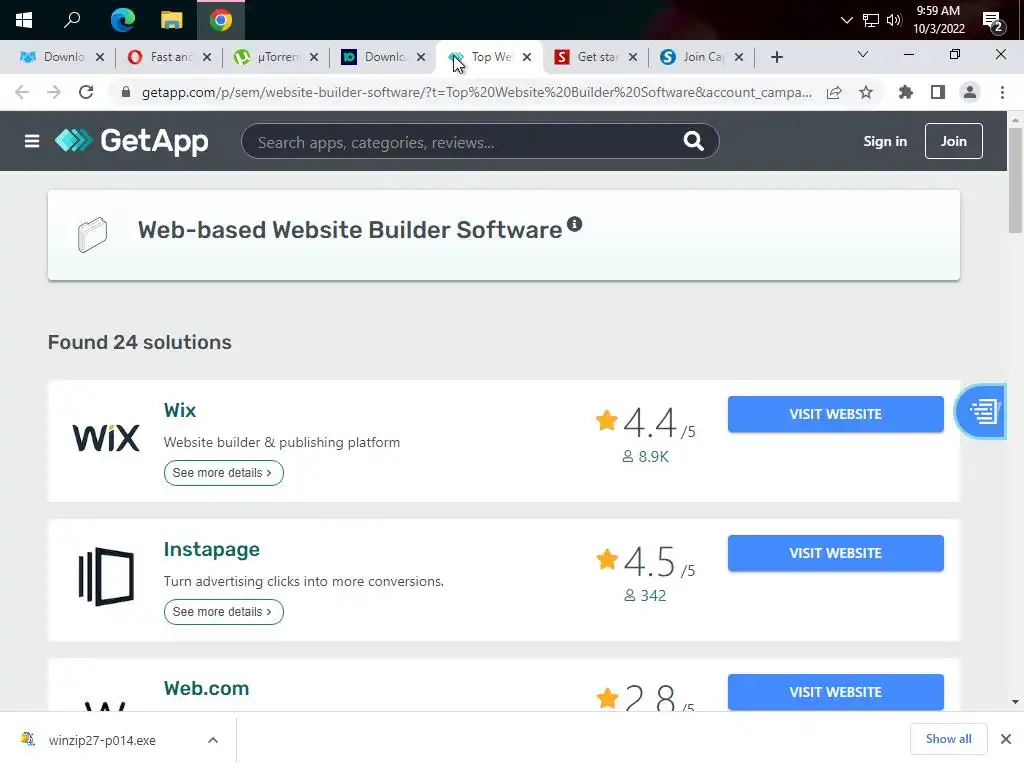Open the Chrome profile avatar
Screen dimensions: 1024x768
pyautogui.click(x=969, y=92)
